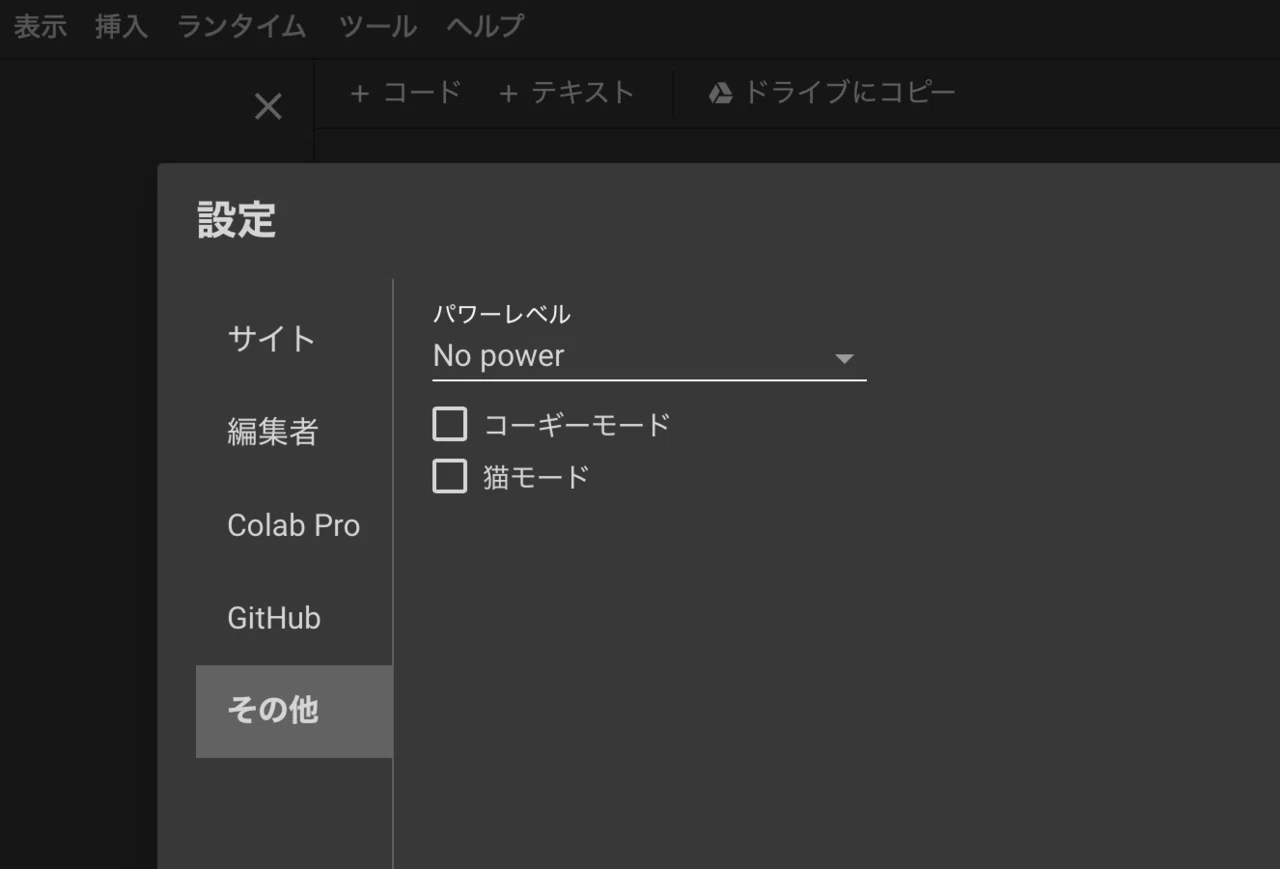
Task: Click the 猫モード label text
Action: point(537,477)
